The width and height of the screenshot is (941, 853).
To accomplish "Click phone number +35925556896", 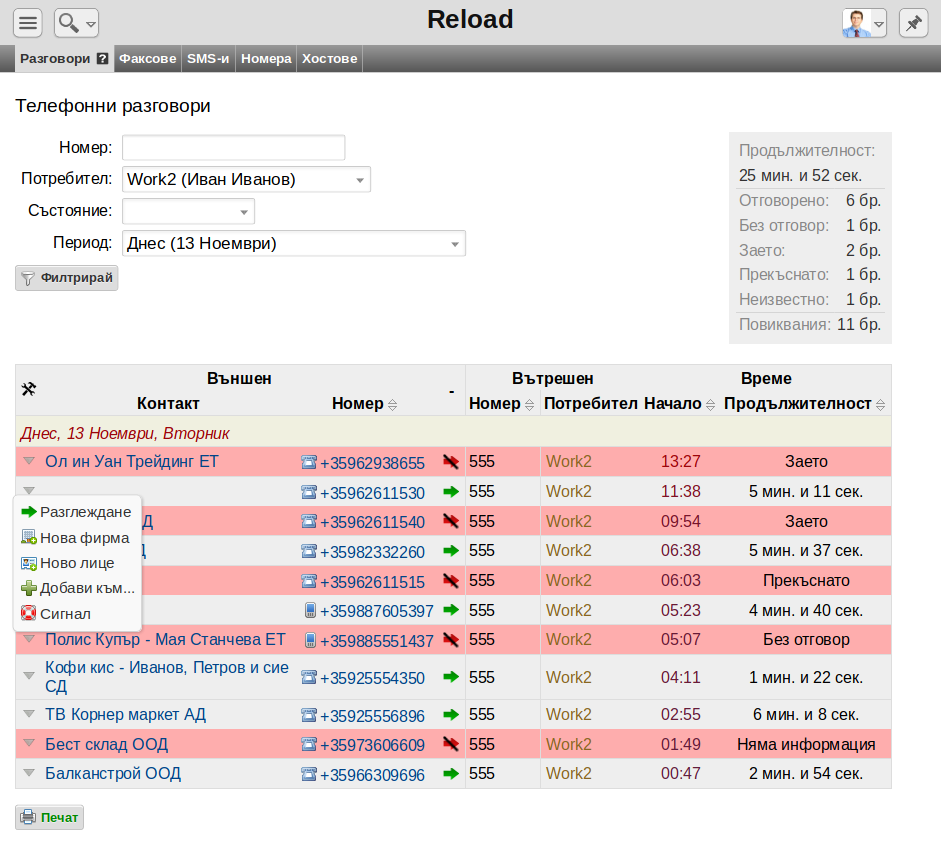I will click(372, 716).
